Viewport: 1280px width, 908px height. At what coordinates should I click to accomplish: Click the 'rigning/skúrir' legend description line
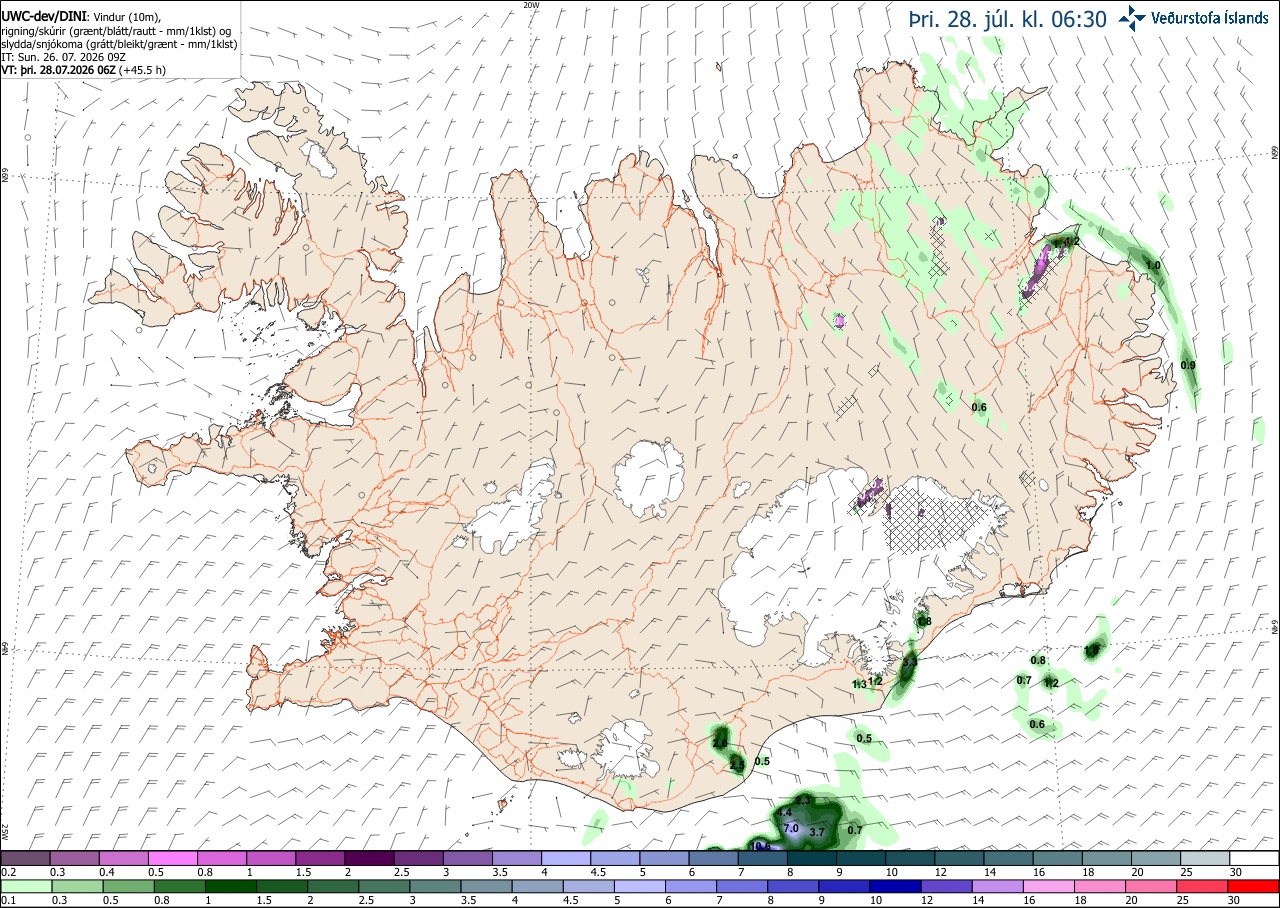(116, 31)
